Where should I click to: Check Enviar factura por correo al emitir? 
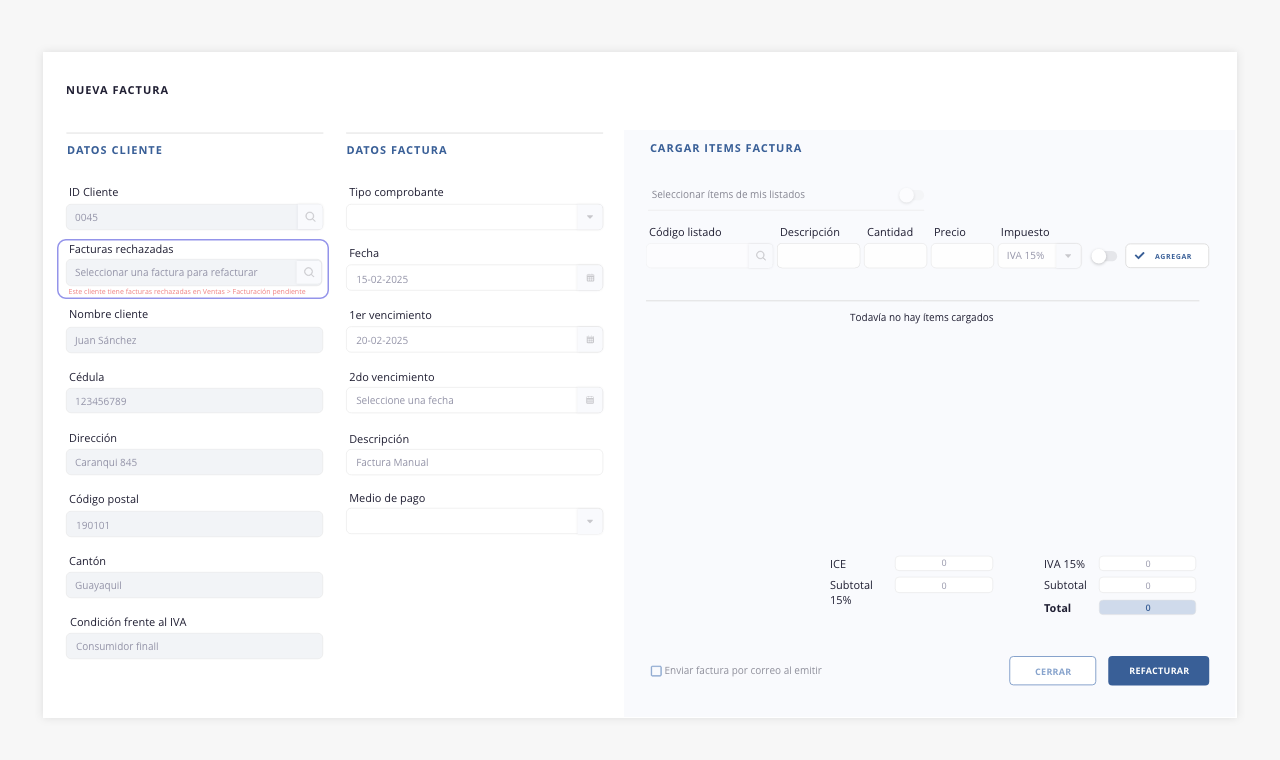pyautogui.click(x=656, y=671)
